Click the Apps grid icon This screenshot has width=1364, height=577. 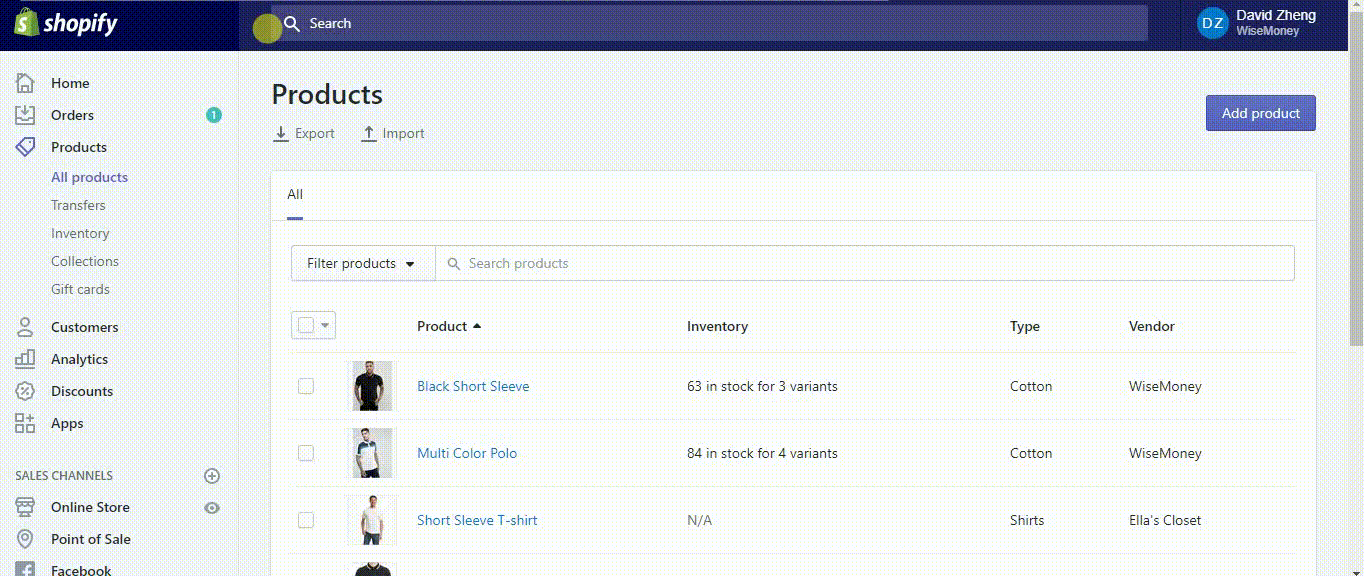click(x=25, y=423)
